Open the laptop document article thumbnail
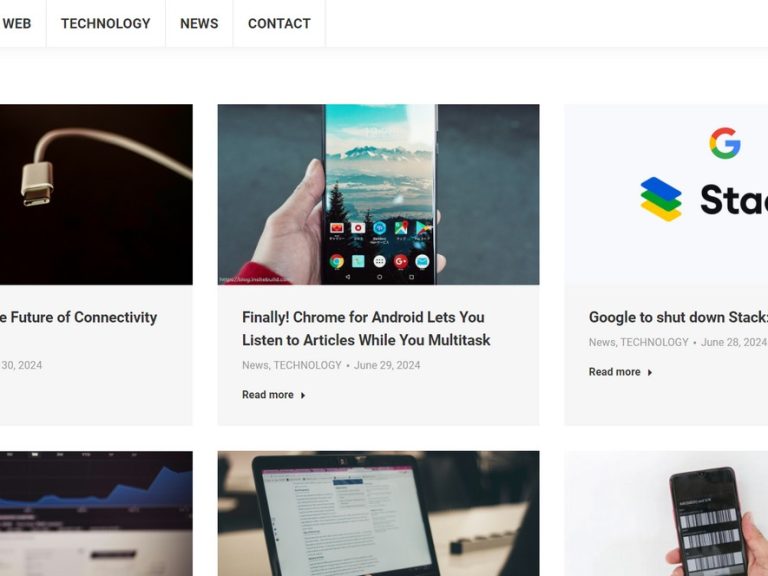Screen dimensions: 768x576 pyautogui.click(x=379, y=513)
